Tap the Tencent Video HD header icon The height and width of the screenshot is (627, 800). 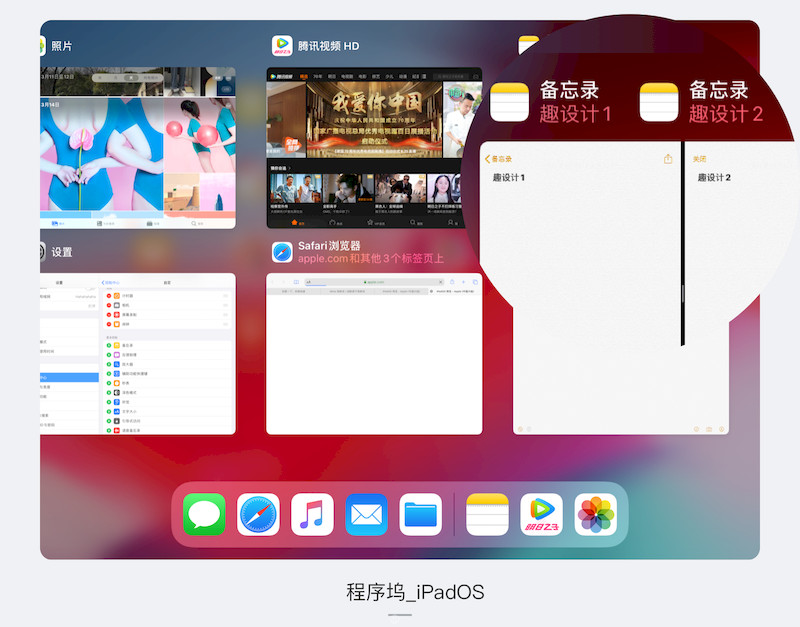tap(282, 45)
